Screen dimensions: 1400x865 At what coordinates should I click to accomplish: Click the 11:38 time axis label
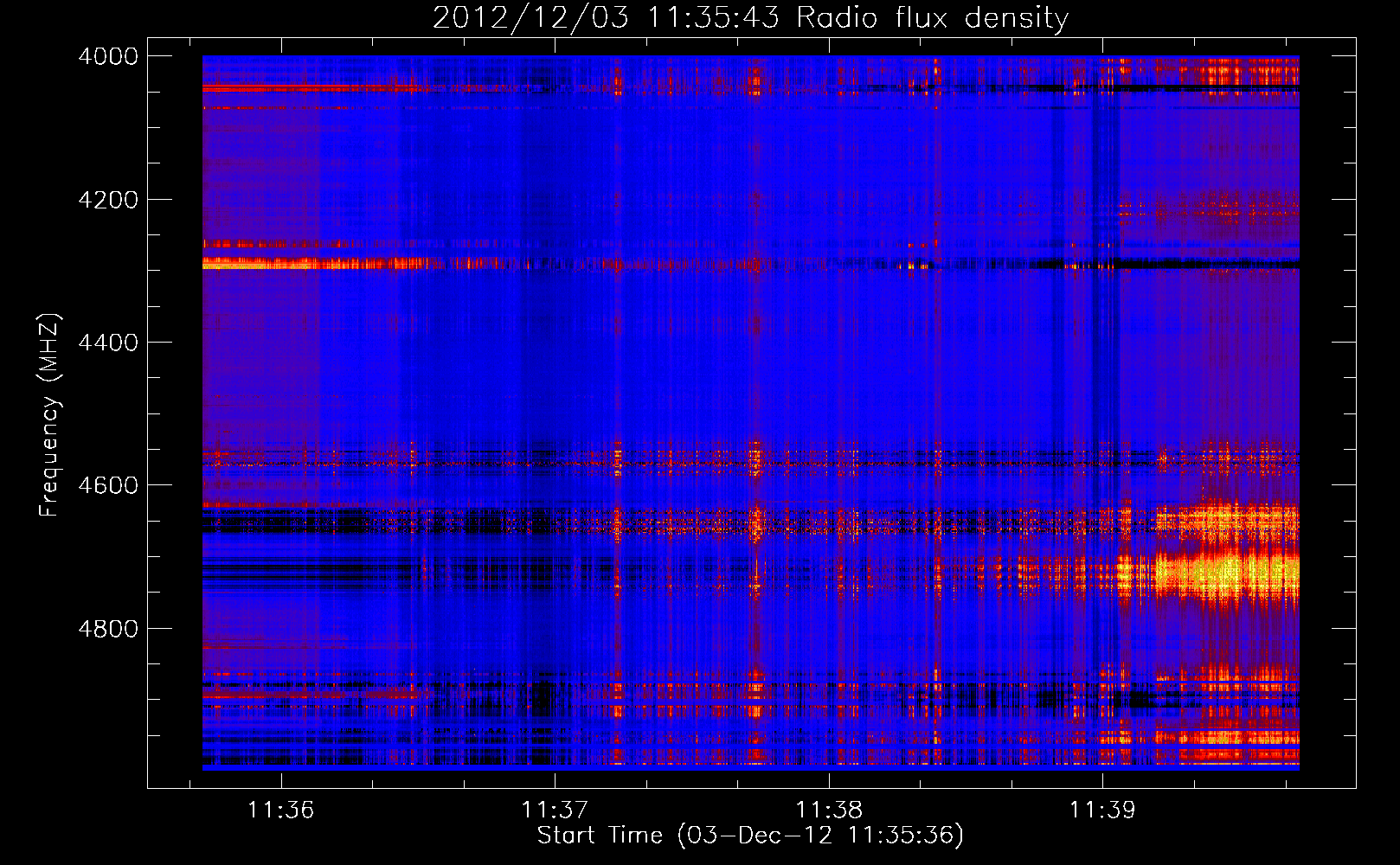(x=829, y=811)
